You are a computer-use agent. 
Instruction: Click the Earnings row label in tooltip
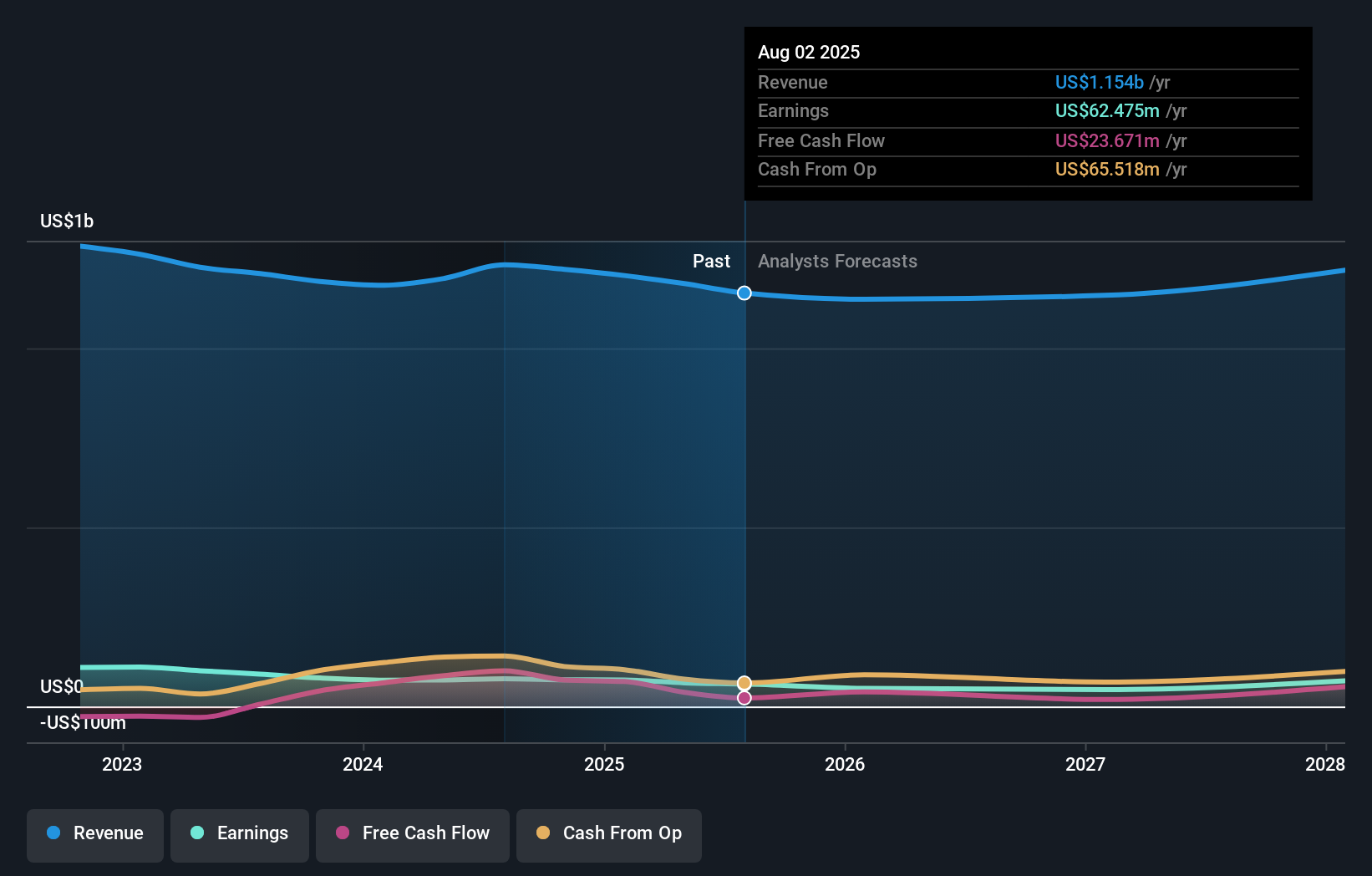[x=793, y=110]
